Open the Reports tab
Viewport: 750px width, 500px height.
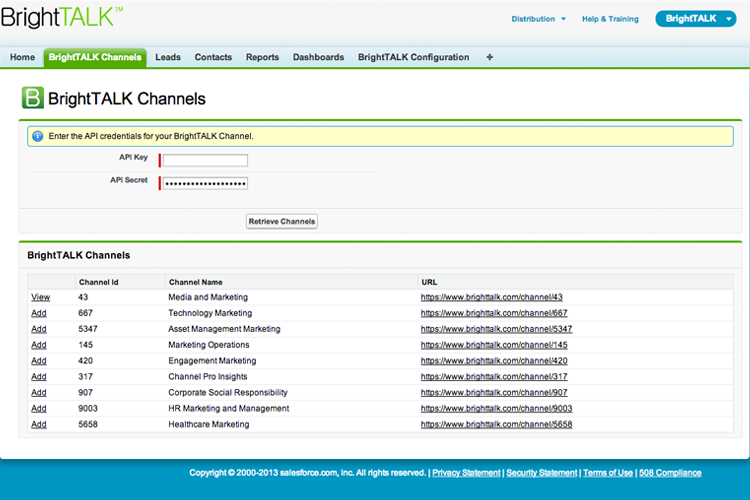[x=262, y=58]
